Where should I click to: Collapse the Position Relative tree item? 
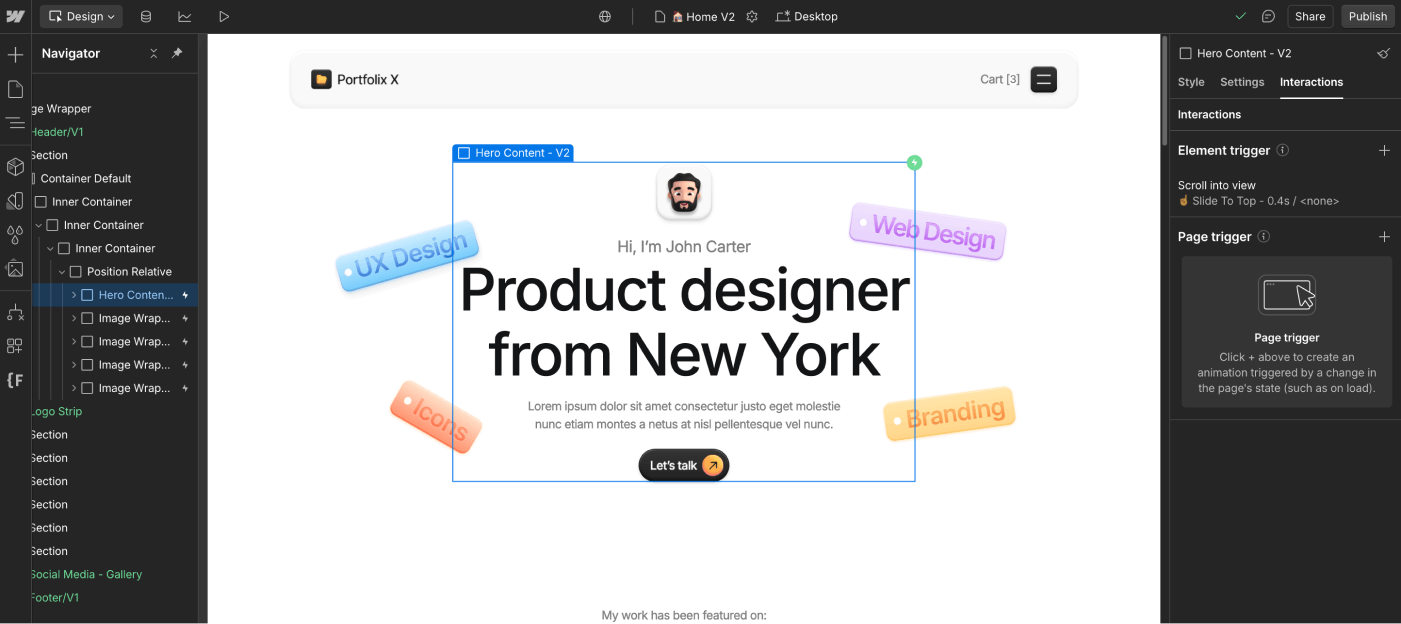(60, 271)
